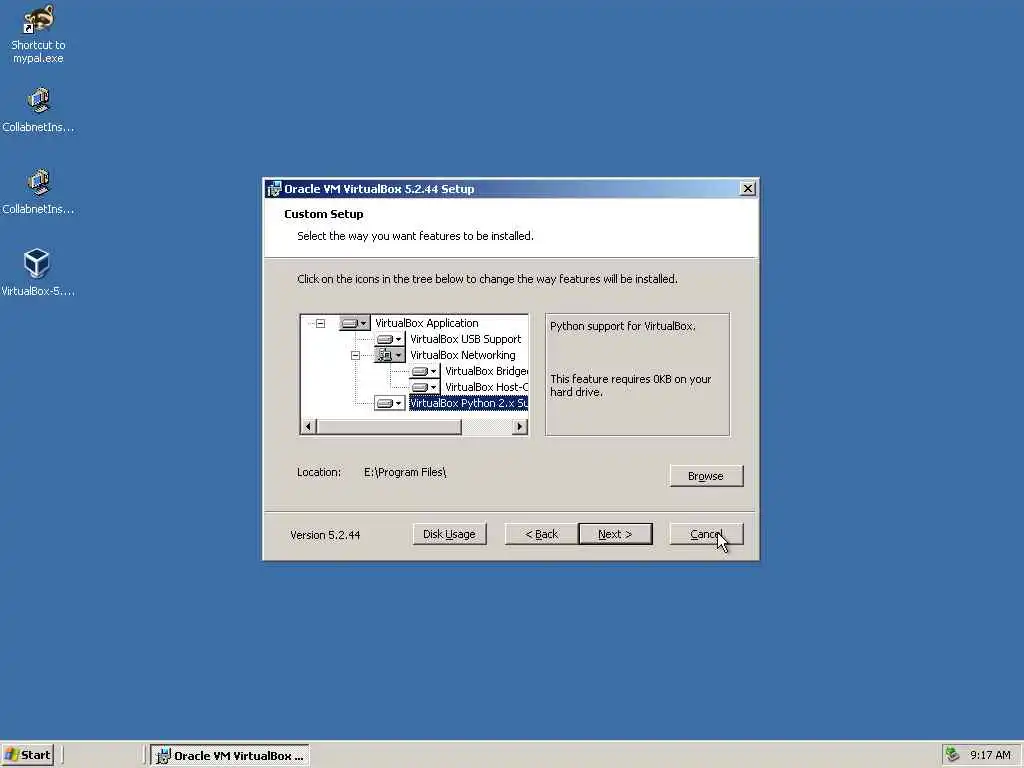The width and height of the screenshot is (1024, 768).
Task: Click the 9:17 AM taskbar clock
Action: point(990,755)
